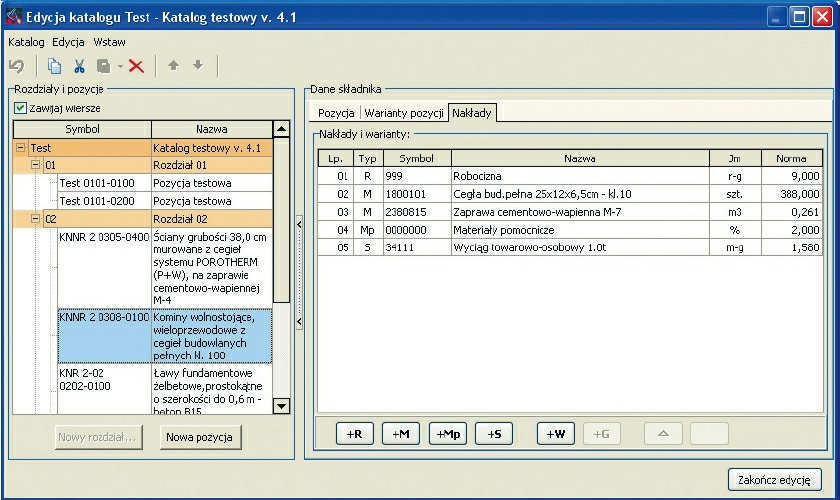840x500 pixels.
Task: Open the Katalog menu
Action: point(26,42)
